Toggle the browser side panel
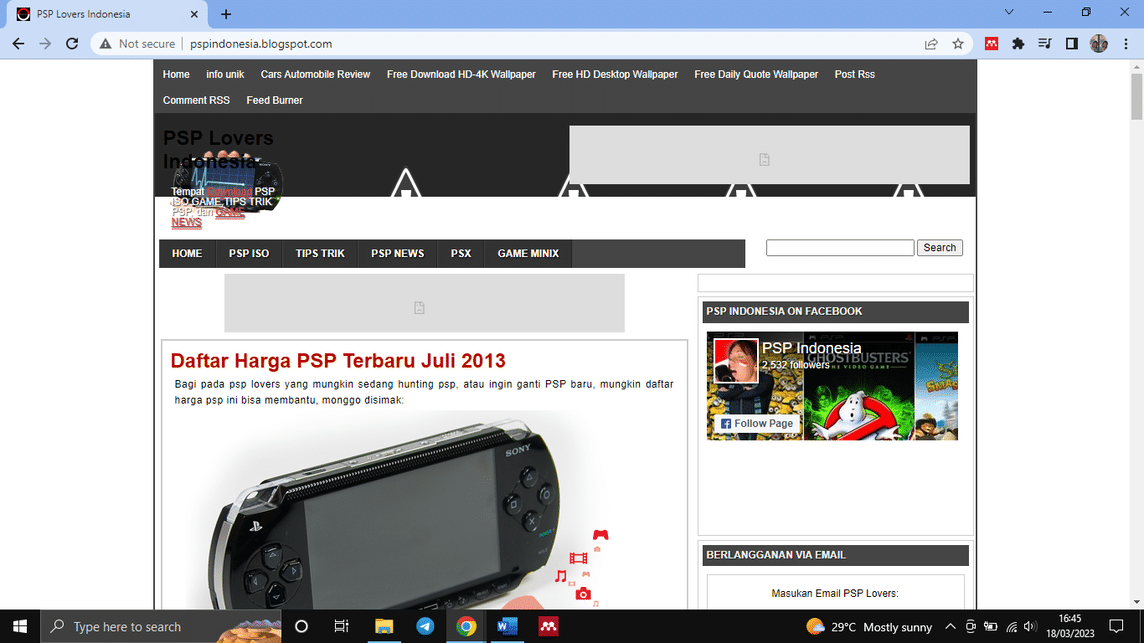 coord(1072,44)
